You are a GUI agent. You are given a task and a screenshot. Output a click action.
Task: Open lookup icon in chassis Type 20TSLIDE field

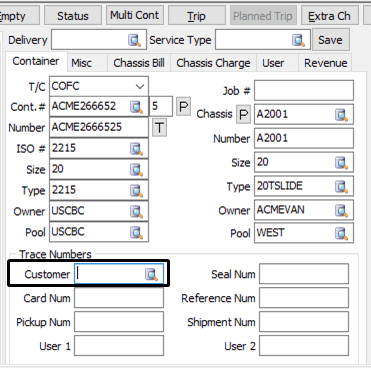click(341, 187)
